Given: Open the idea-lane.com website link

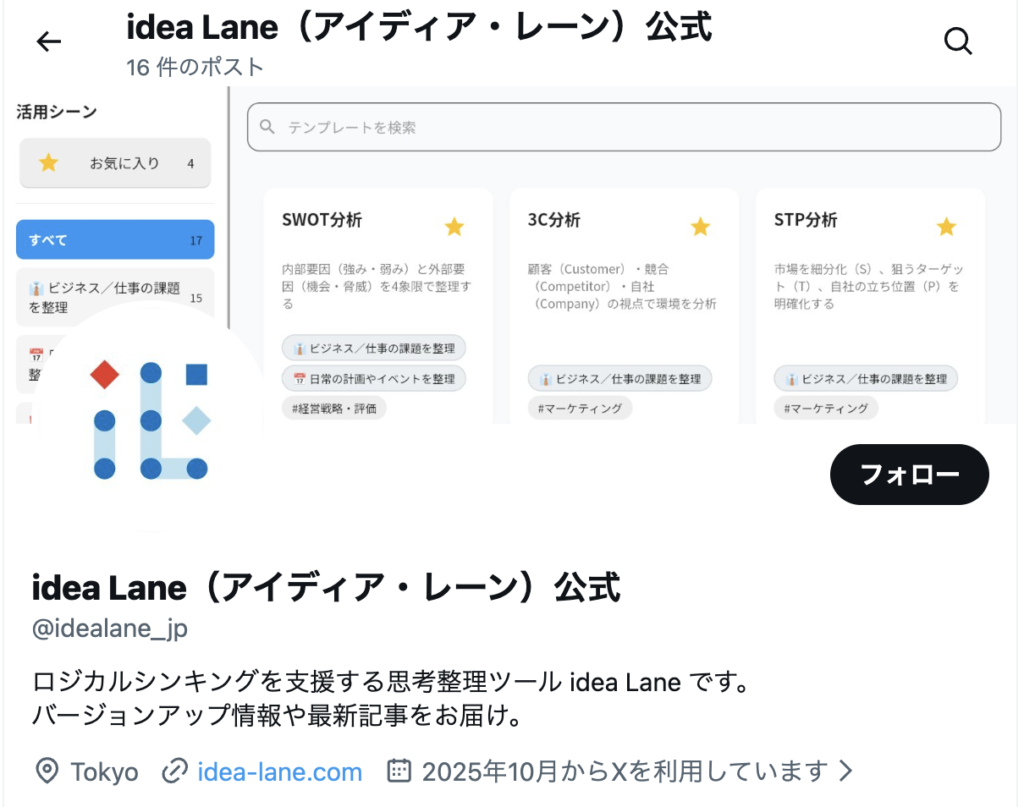Looking at the screenshot, I should point(280,771).
